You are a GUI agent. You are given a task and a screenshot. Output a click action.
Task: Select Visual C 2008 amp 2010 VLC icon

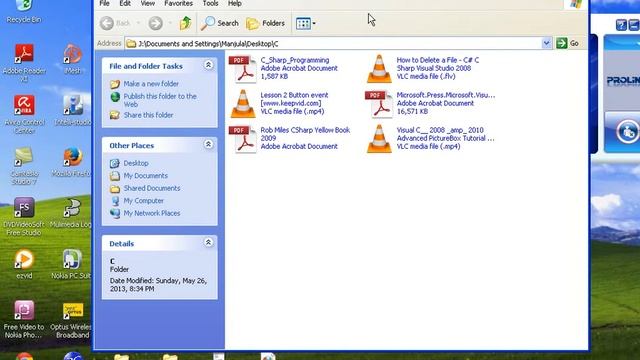379,139
